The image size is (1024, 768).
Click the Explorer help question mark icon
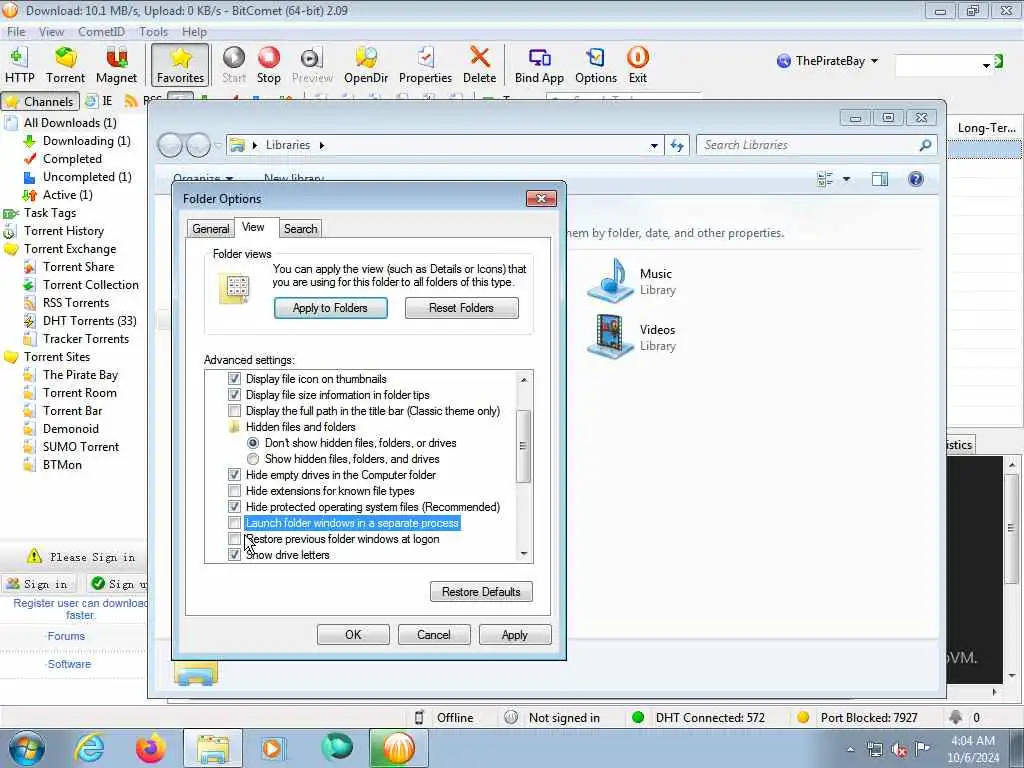(x=916, y=179)
